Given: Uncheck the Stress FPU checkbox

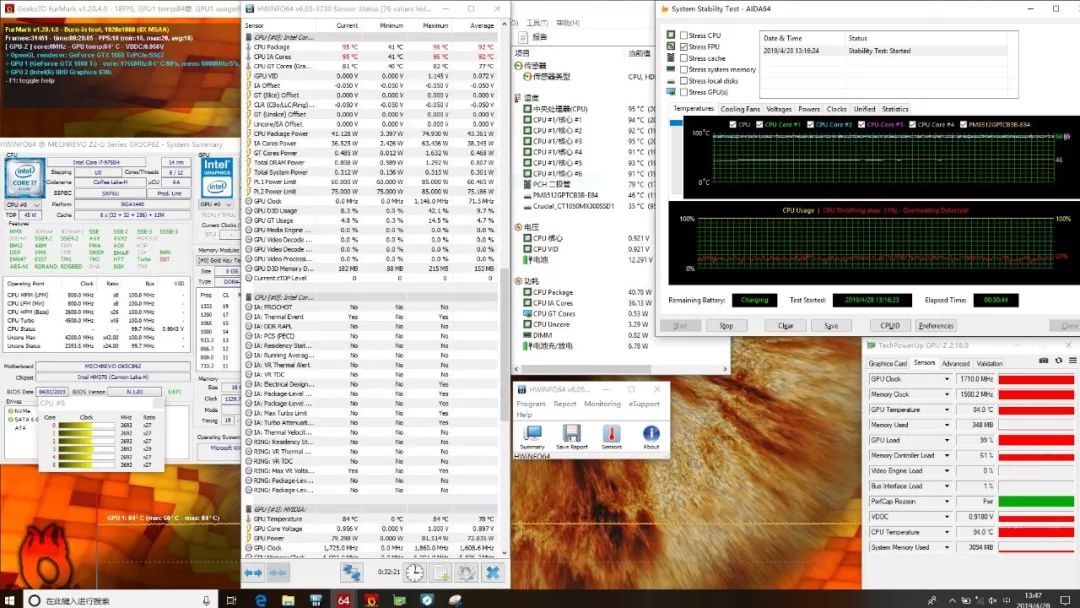Looking at the screenshot, I should click(684, 47).
